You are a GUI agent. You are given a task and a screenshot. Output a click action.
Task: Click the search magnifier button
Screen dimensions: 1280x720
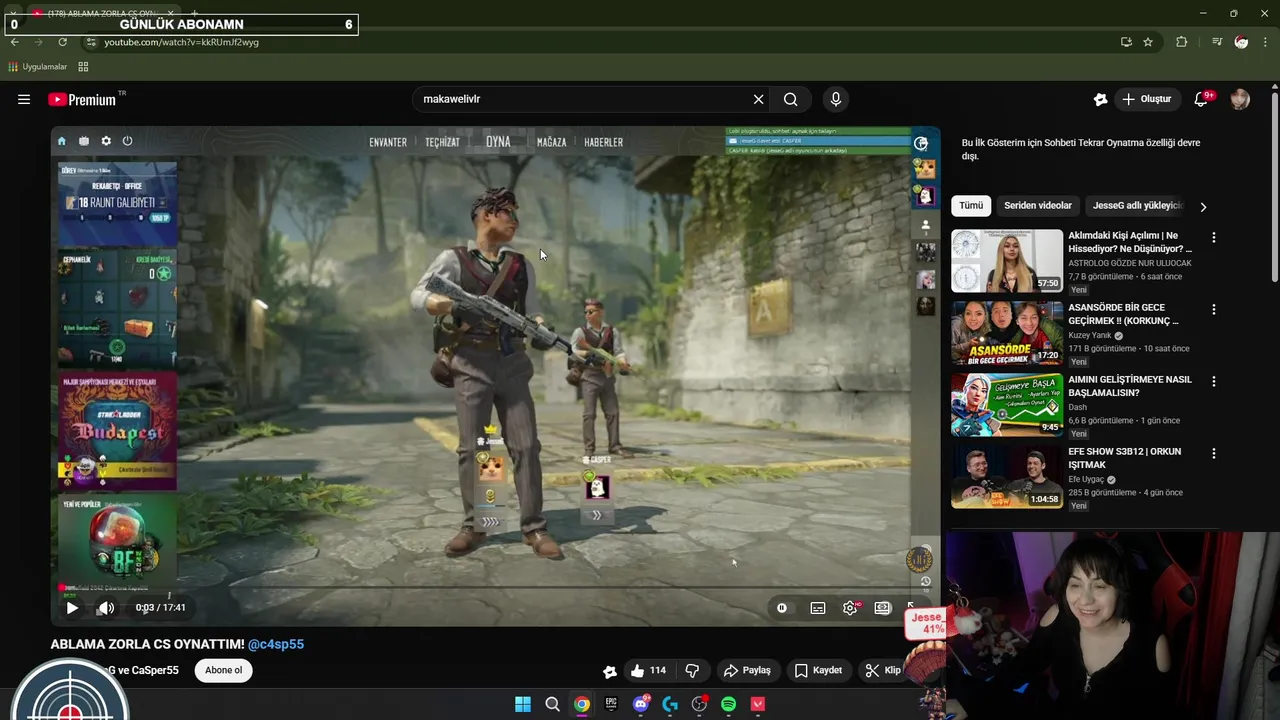(791, 99)
